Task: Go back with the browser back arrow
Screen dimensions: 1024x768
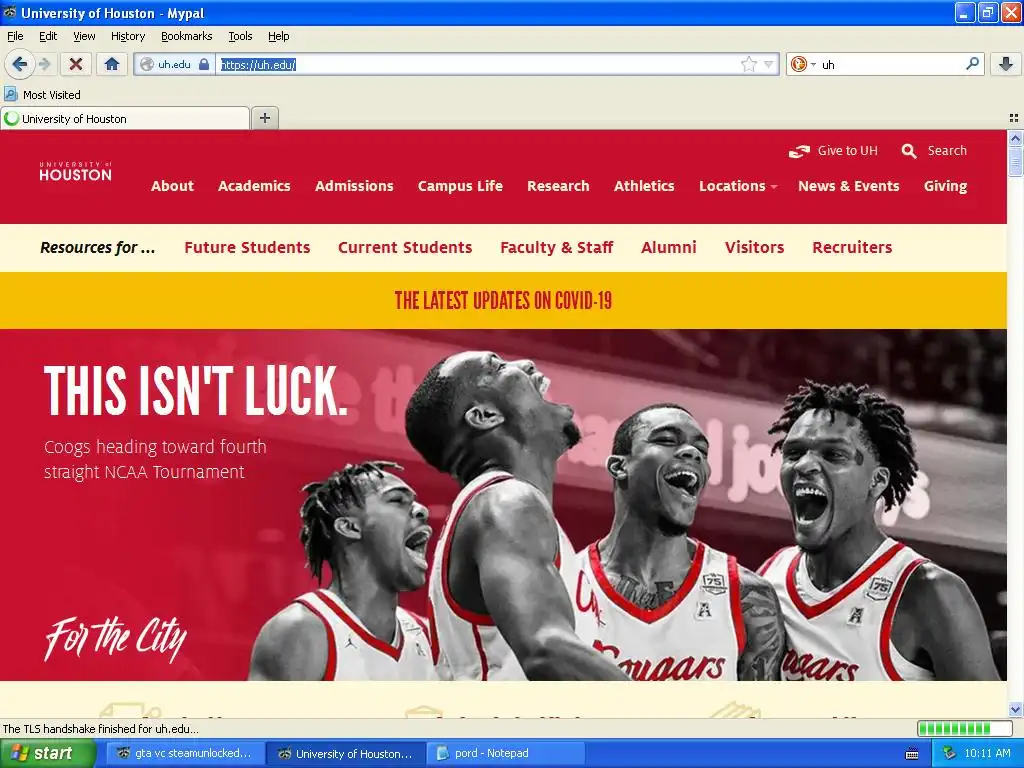Action: 18,64
